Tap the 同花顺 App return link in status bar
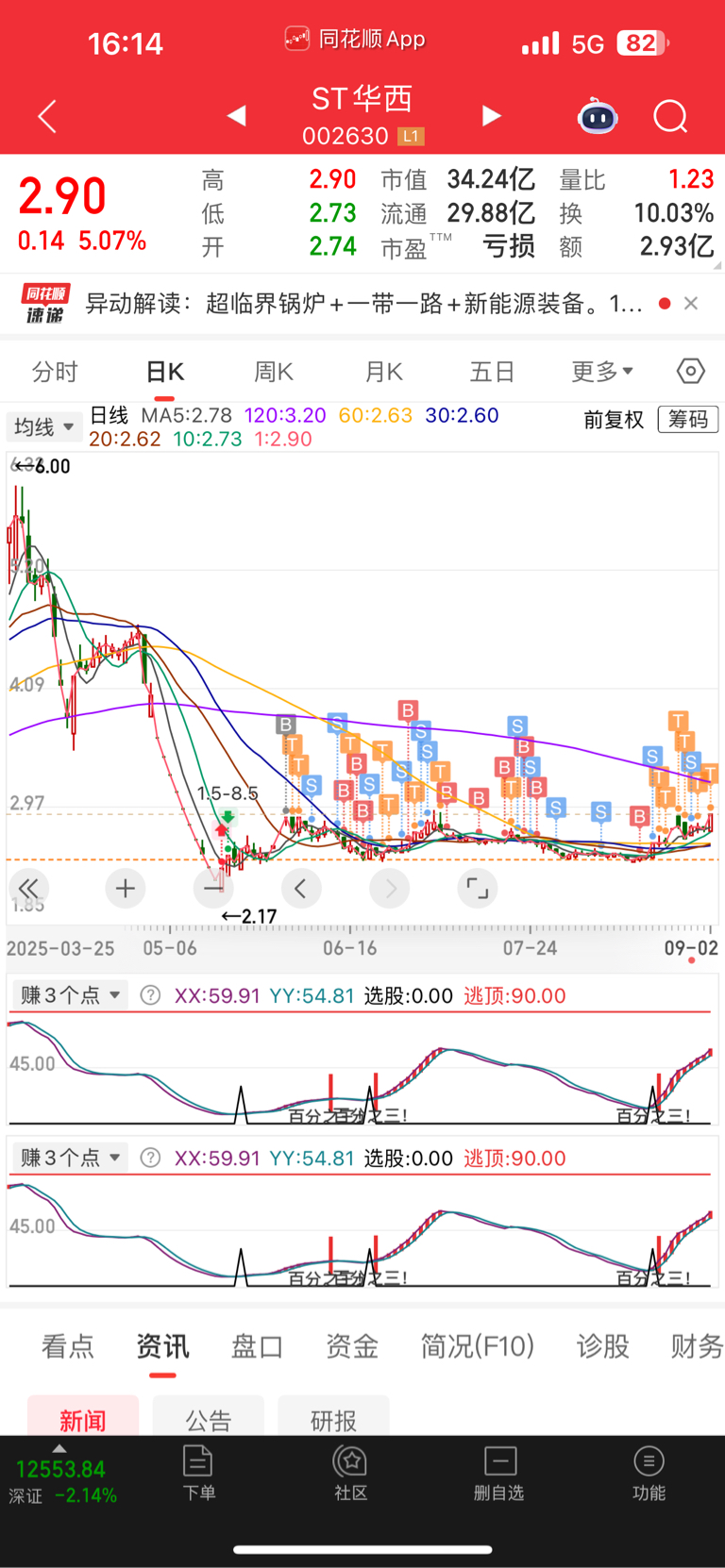 pos(356,40)
